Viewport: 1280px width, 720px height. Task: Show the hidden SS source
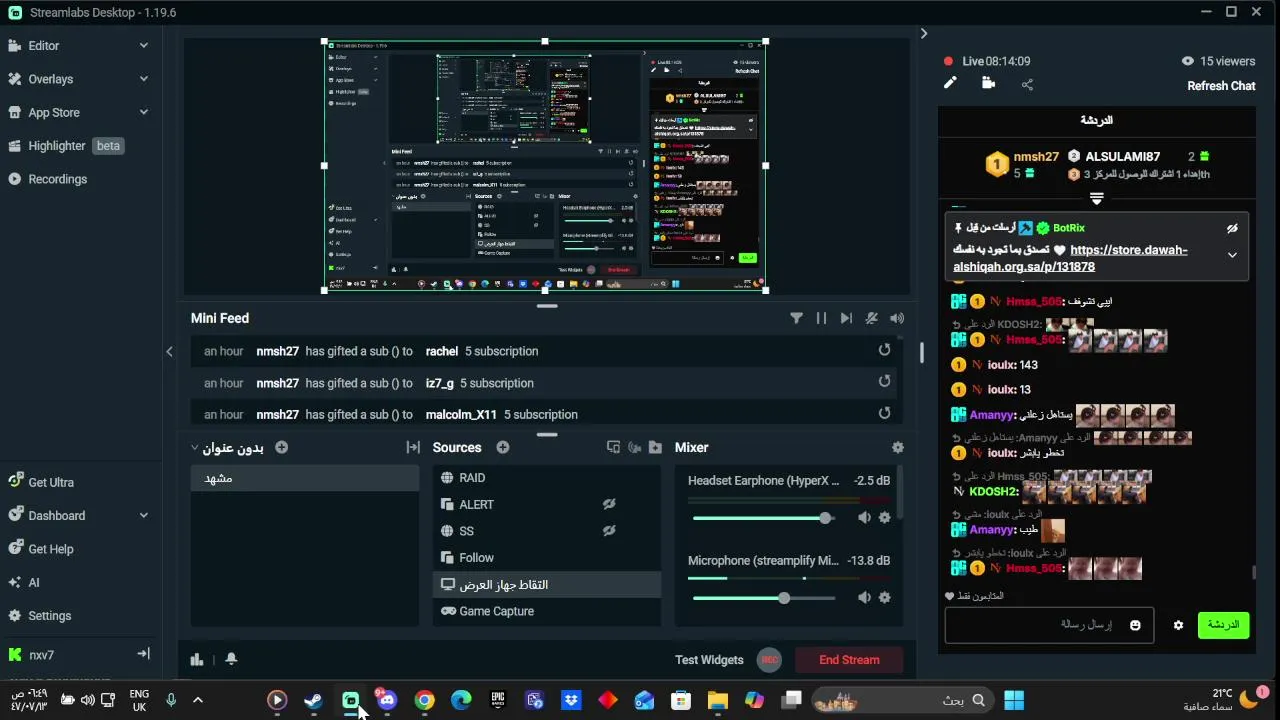(609, 531)
